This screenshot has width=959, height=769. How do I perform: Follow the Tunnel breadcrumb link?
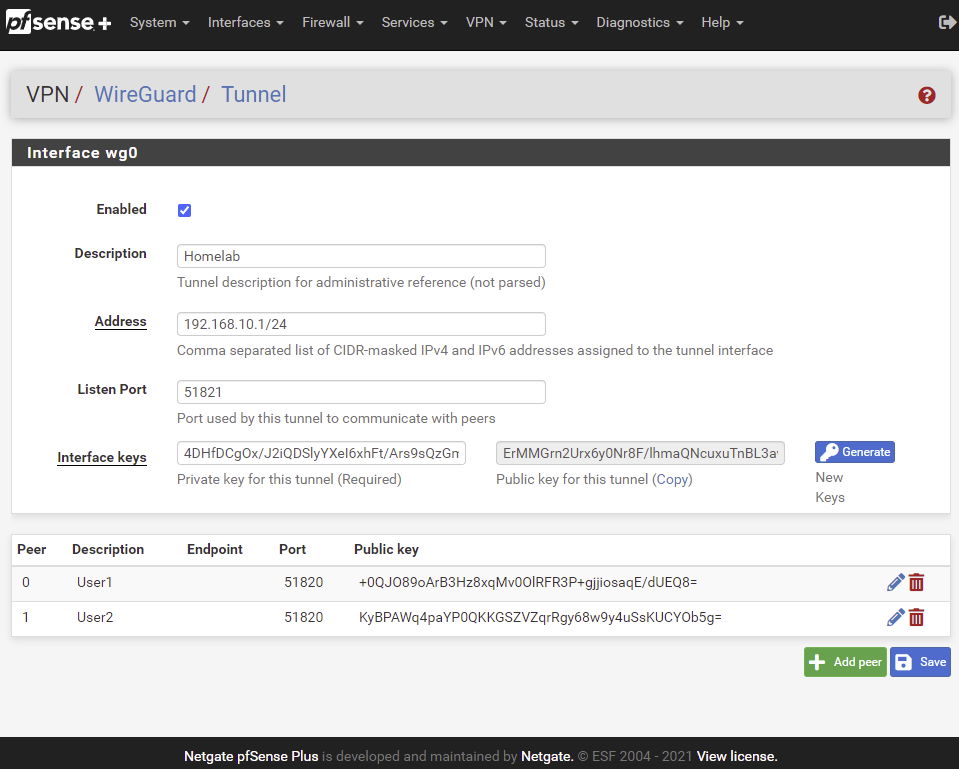point(253,95)
